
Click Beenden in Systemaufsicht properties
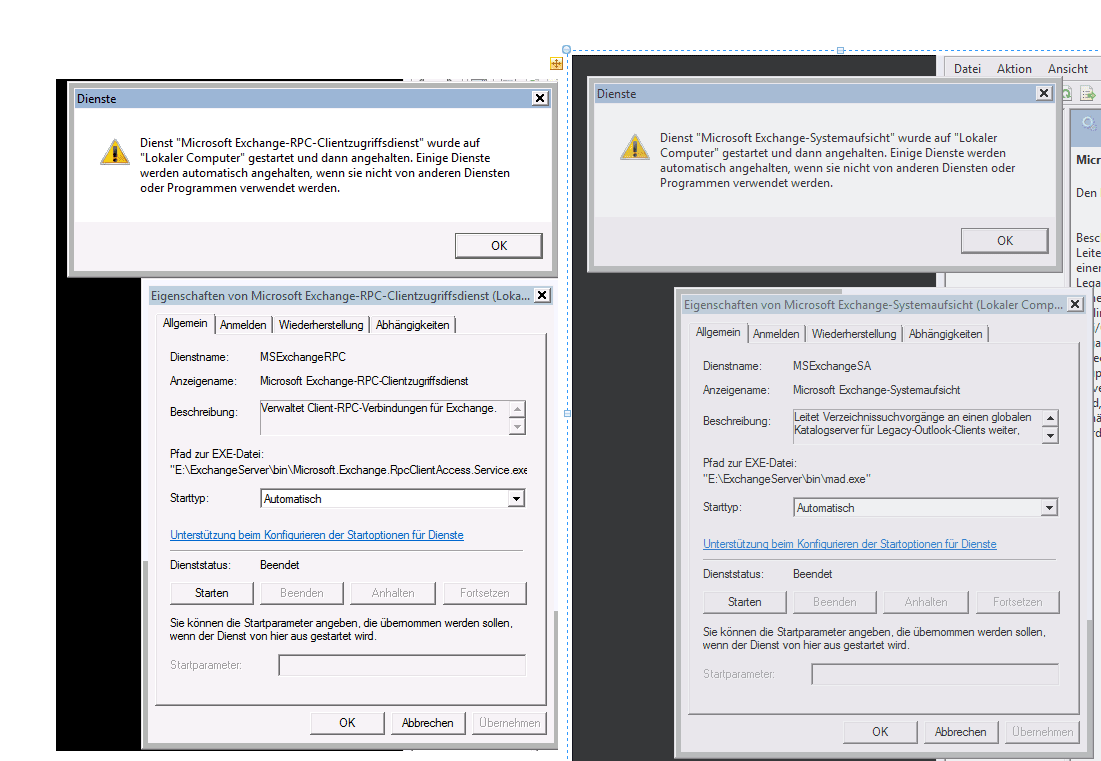(835, 602)
